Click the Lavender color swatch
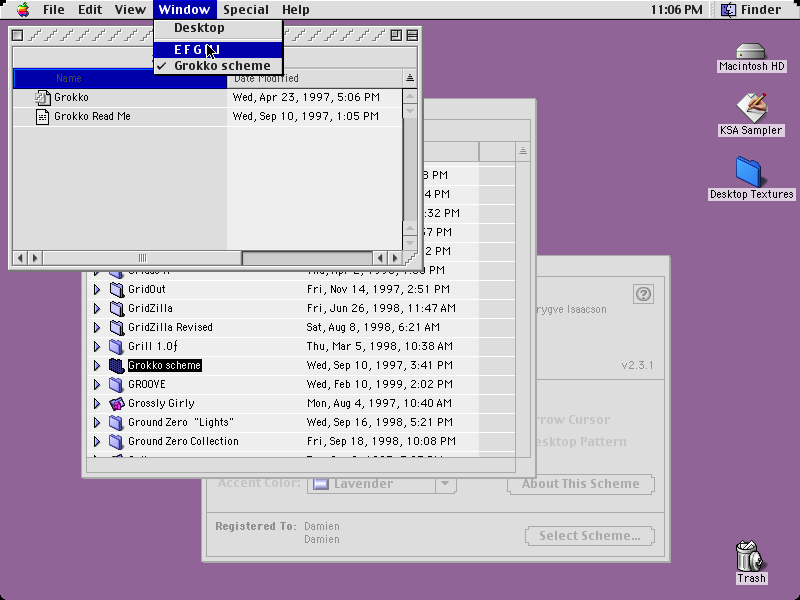This screenshot has width=800, height=600. click(320, 484)
